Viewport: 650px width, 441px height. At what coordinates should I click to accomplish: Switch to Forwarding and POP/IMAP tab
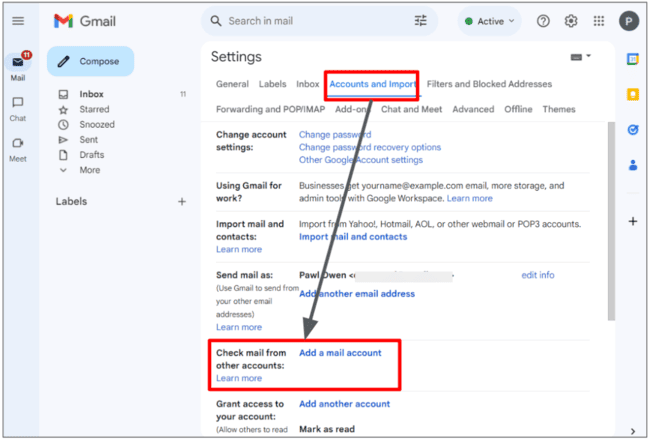coord(270,109)
